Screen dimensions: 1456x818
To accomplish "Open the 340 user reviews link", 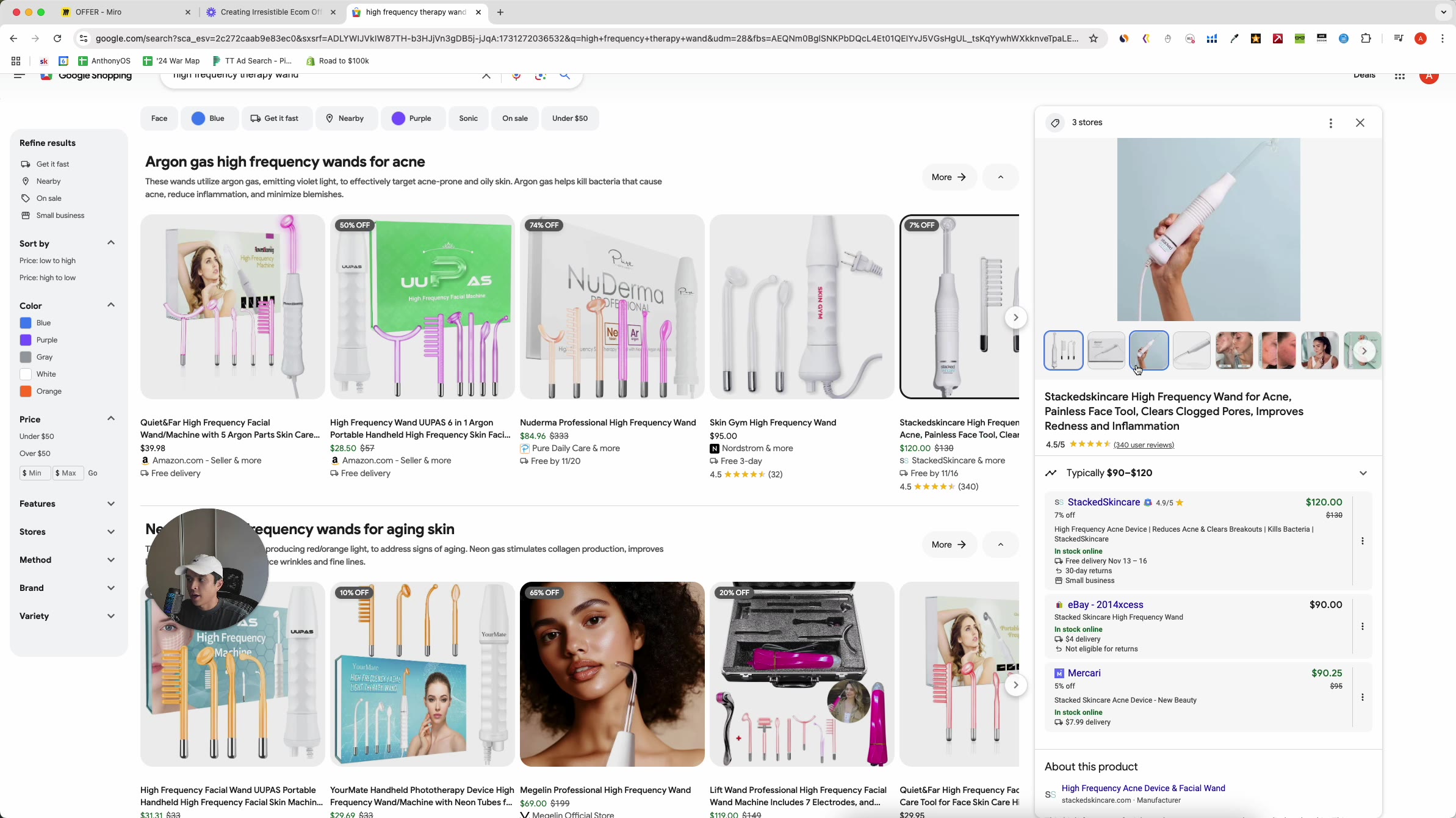I will pos(1144,445).
